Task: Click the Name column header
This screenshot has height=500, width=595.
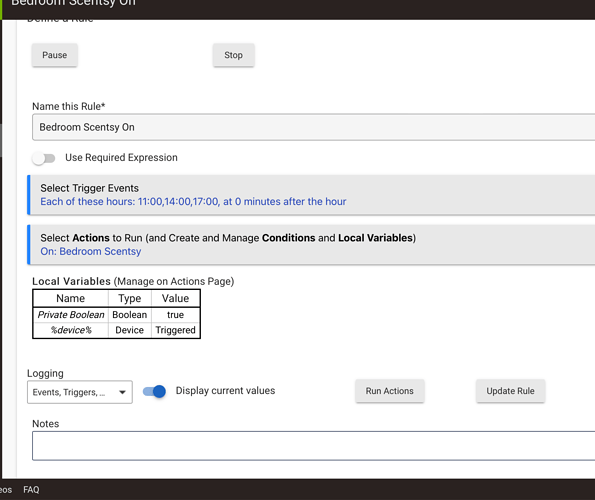Action: click(x=71, y=299)
